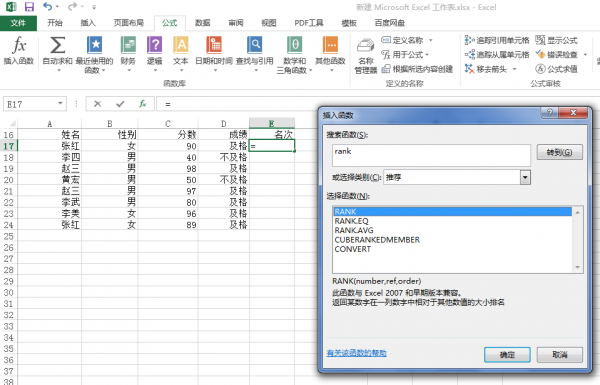
Task: Switch to the 百度网盘 tab
Action: coord(390,23)
